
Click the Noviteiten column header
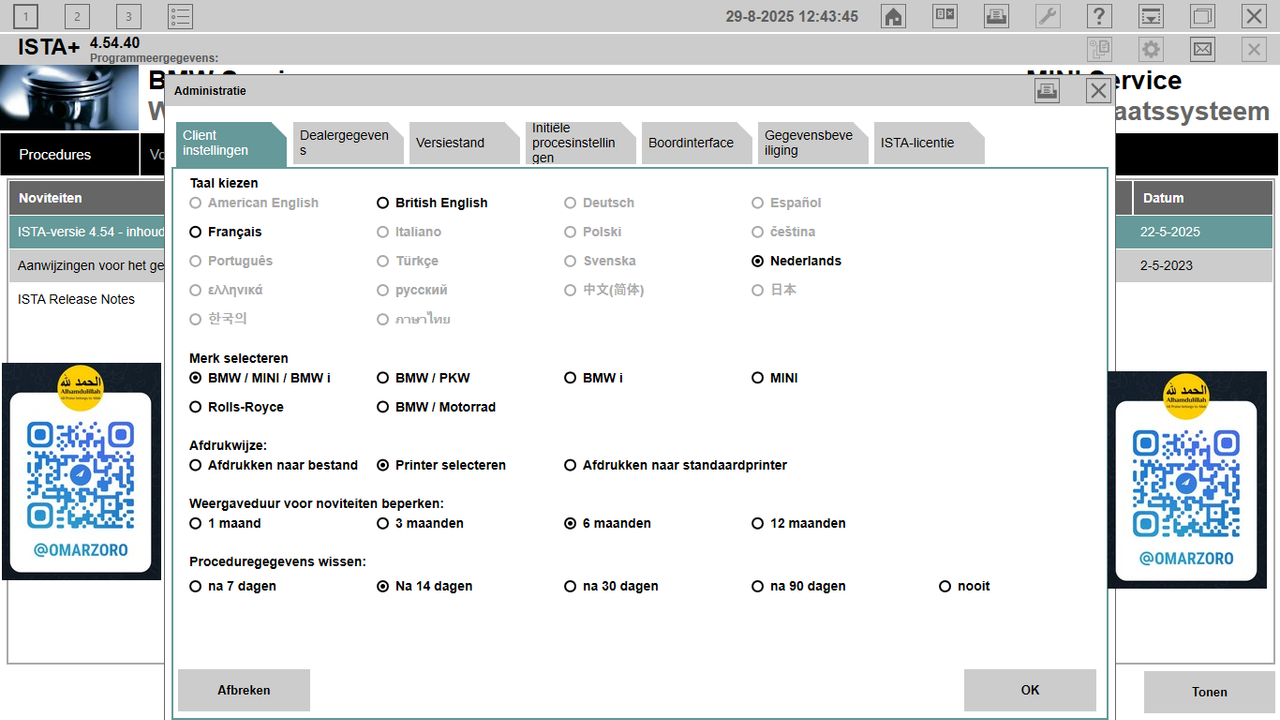click(x=87, y=198)
